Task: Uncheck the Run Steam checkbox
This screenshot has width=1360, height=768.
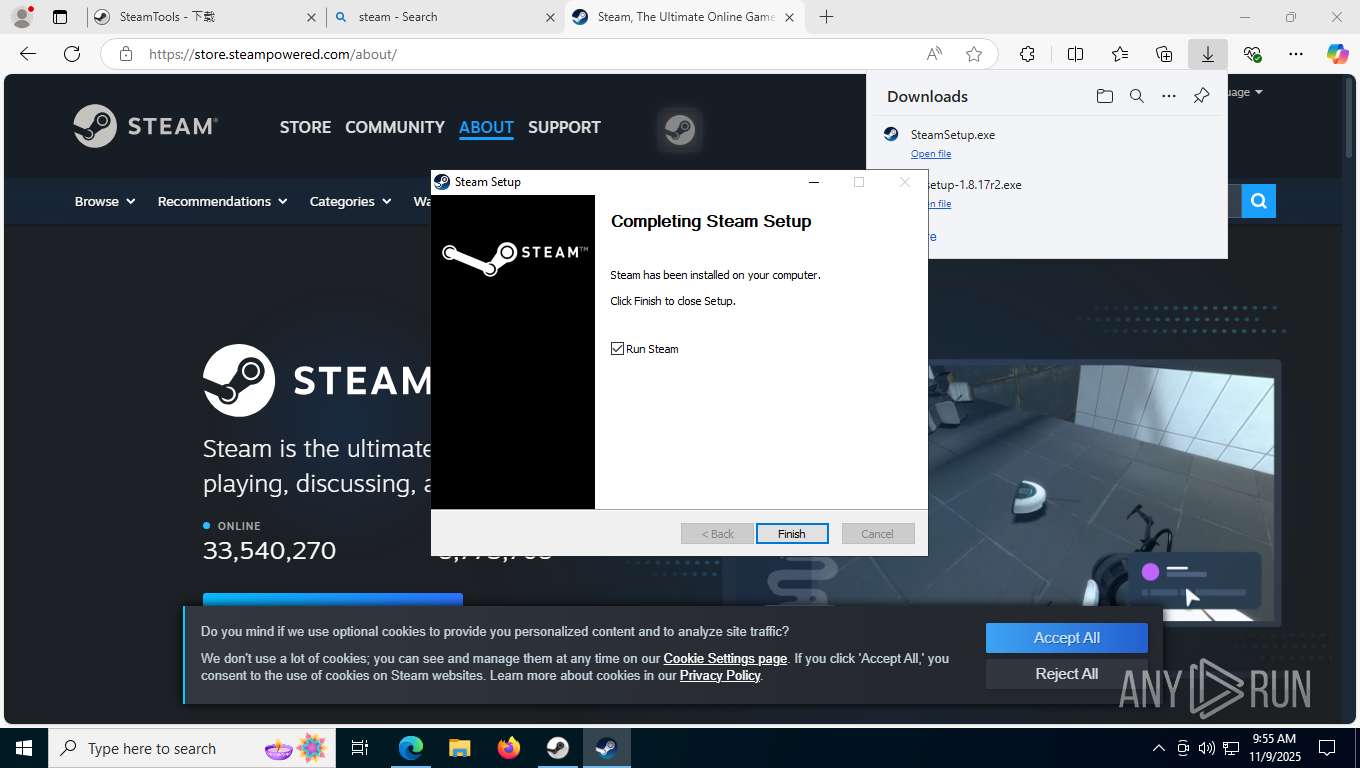Action: (617, 349)
